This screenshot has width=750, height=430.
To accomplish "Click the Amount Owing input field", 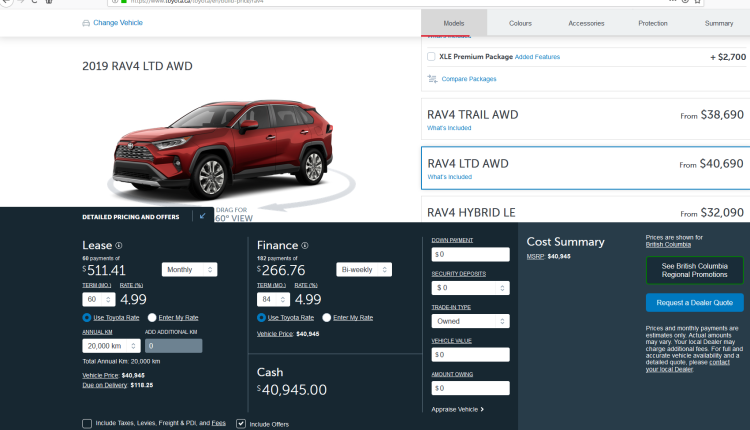I will tap(471, 388).
